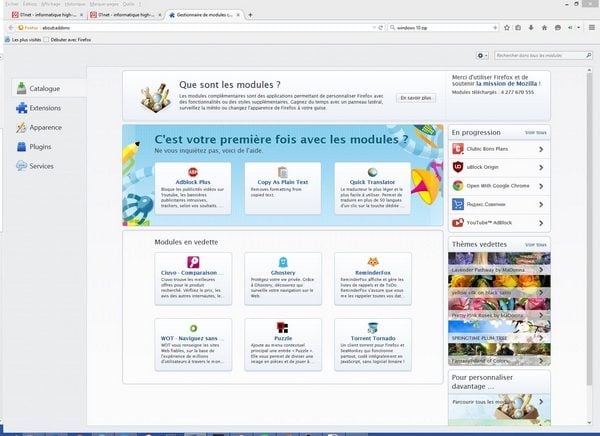Open Parcourir tous les modules arrow
The image size is (600, 436).
click(x=541, y=402)
